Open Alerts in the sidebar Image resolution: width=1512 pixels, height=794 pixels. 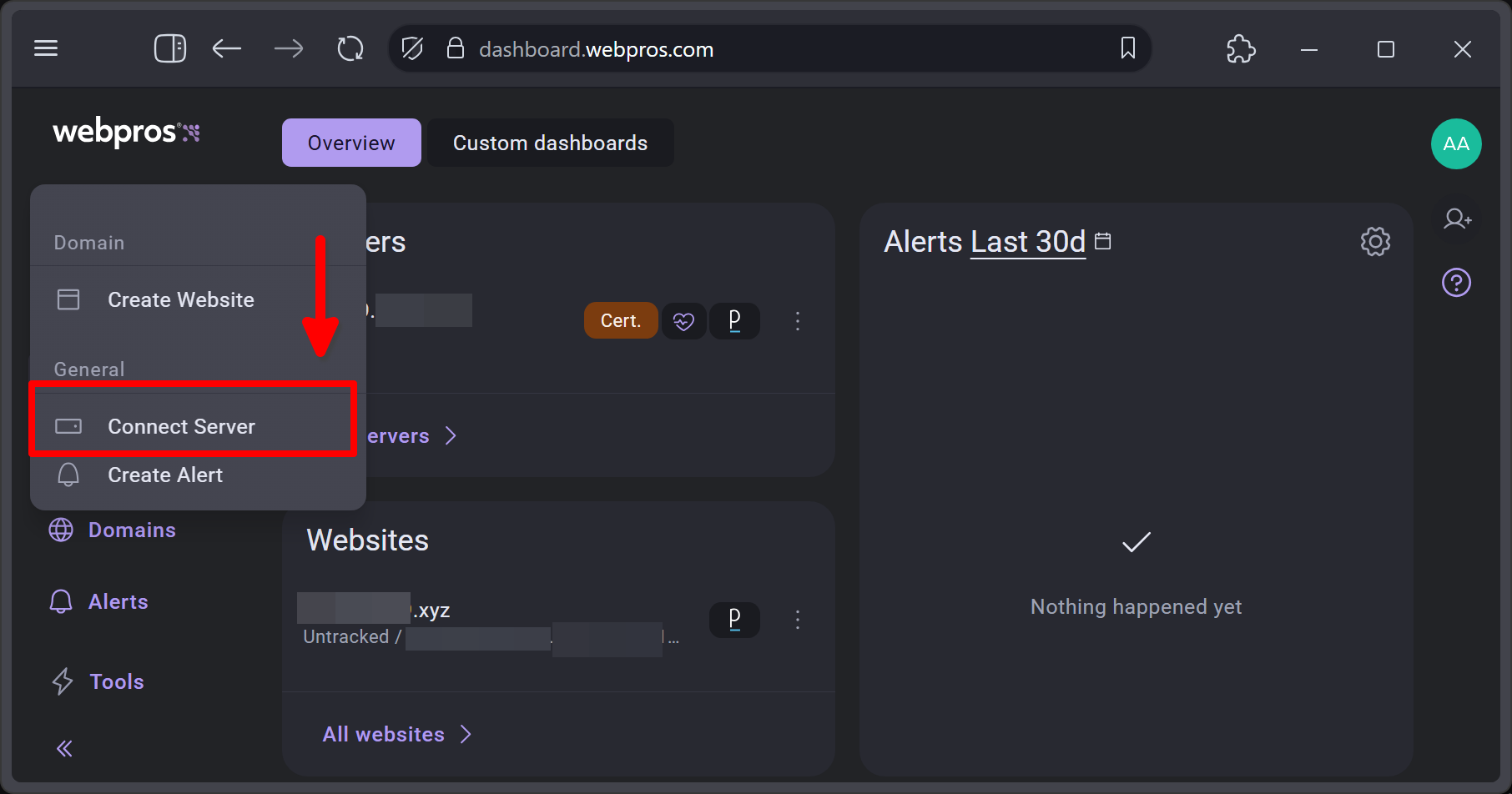click(99, 601)
